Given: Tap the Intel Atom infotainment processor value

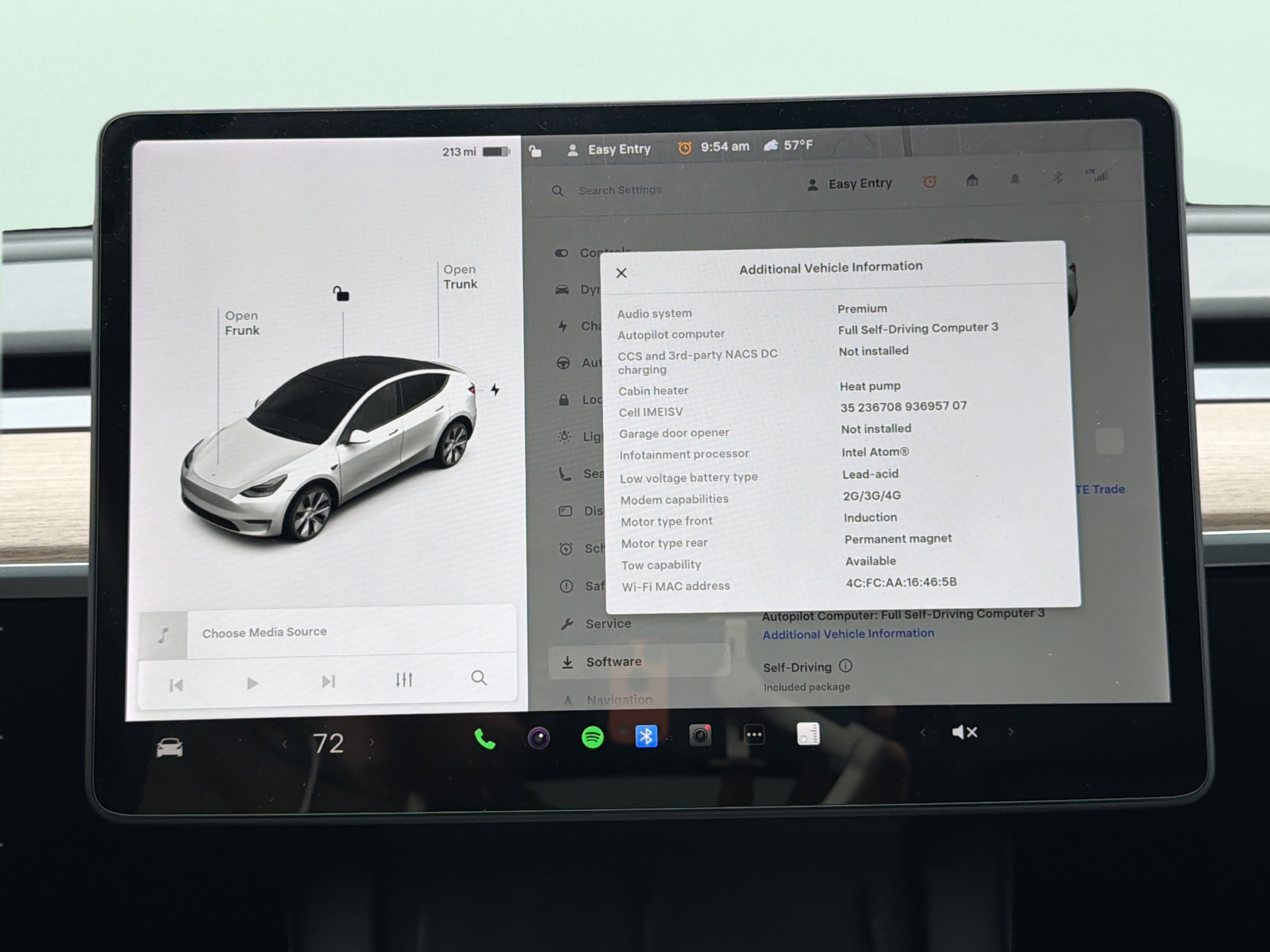Looking at the screenshot, I should pos(875,451).
